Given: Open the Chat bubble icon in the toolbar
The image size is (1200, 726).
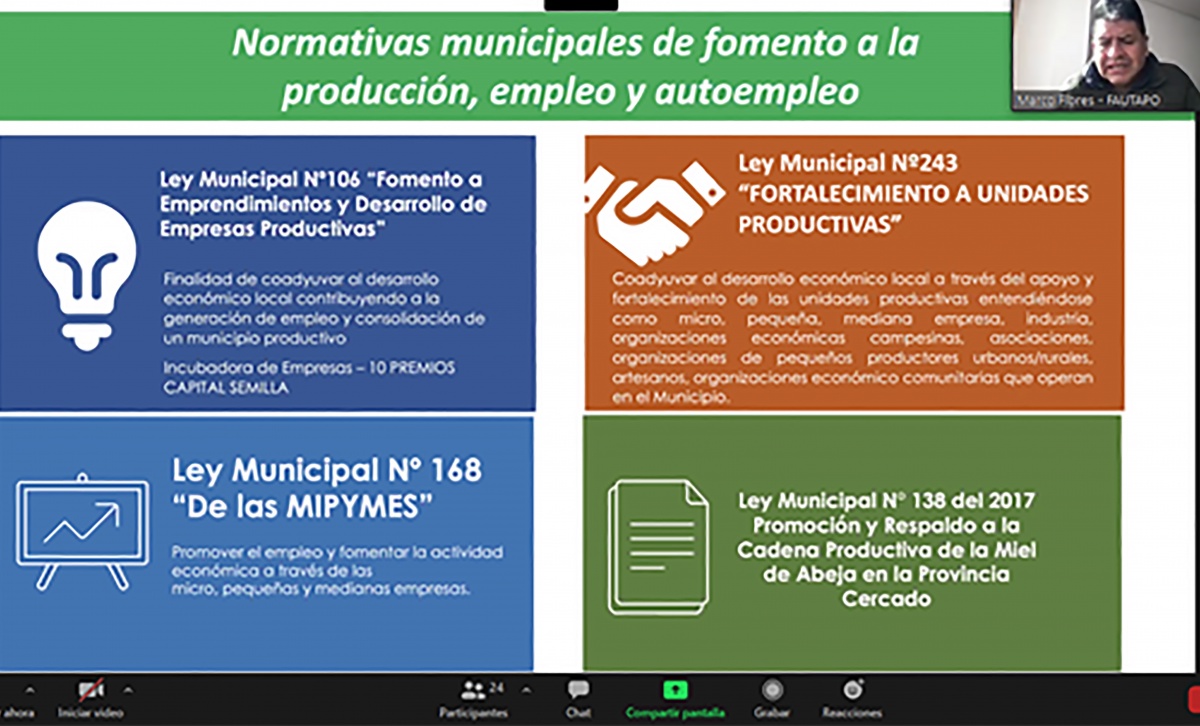Looking at the screenshot, I should (577, 689).
